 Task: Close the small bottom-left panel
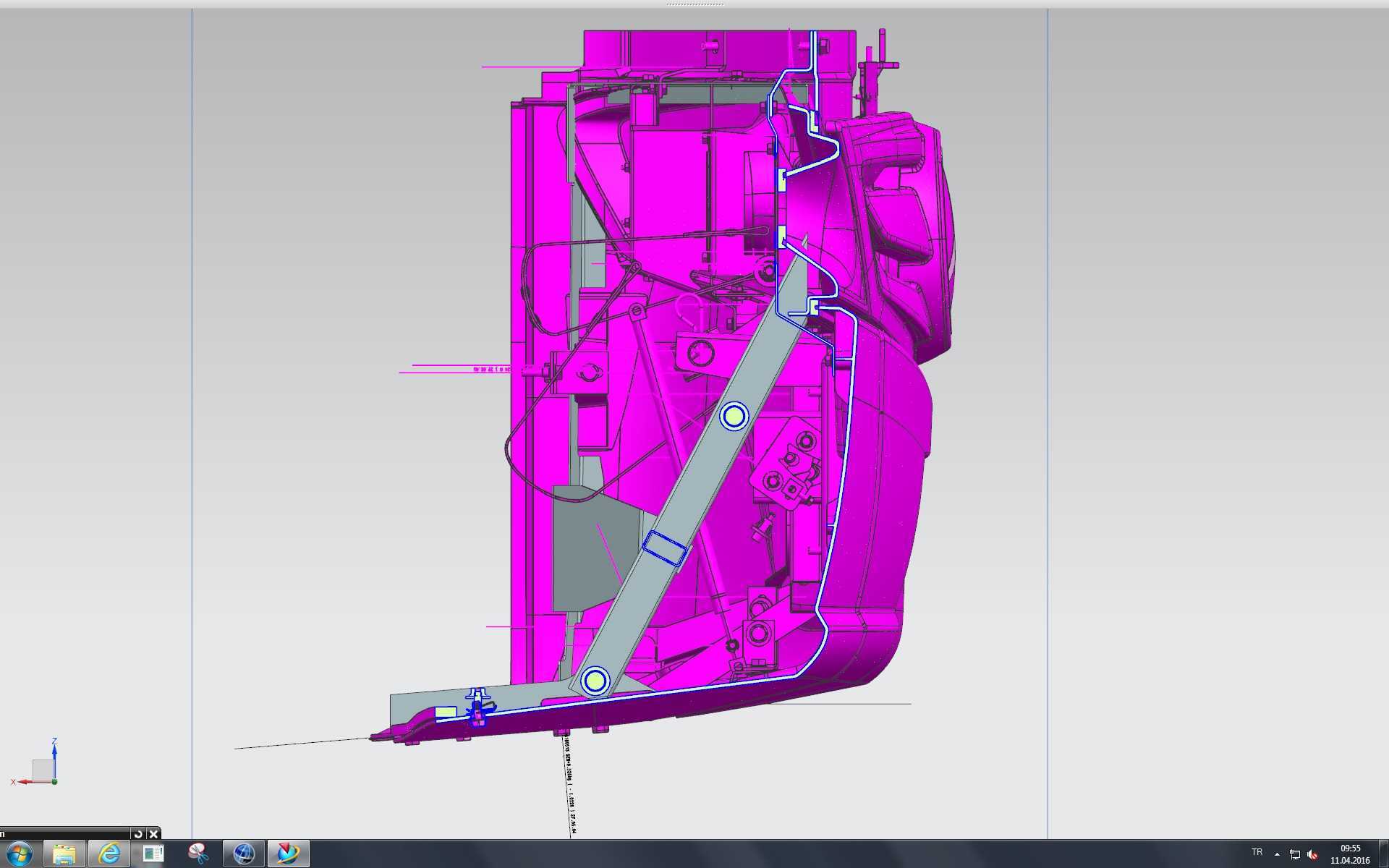pyautogui.click(x=153, y=833)
